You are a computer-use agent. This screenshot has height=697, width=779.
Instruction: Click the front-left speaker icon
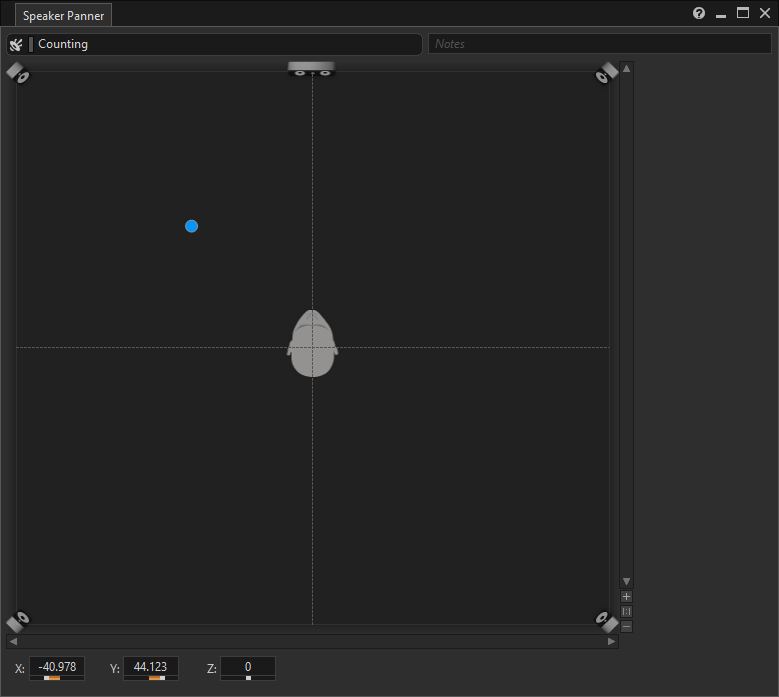17,73
